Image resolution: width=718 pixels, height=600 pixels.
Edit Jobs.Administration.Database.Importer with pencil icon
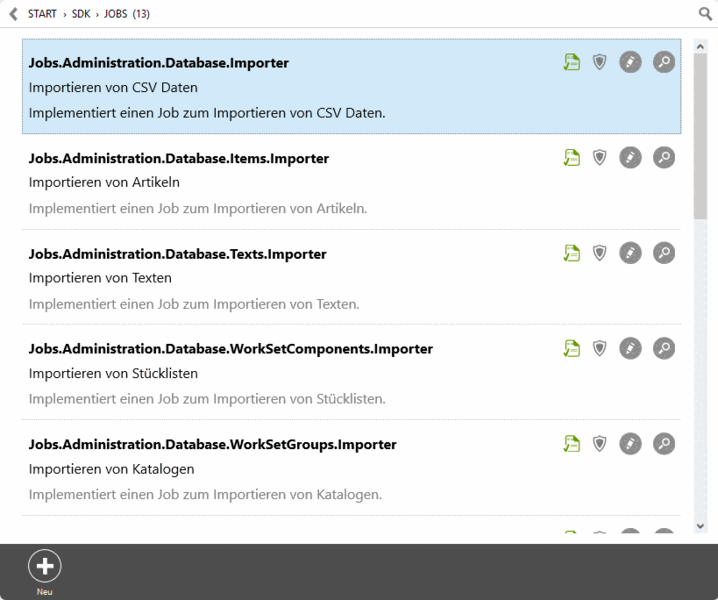point(631,62)
